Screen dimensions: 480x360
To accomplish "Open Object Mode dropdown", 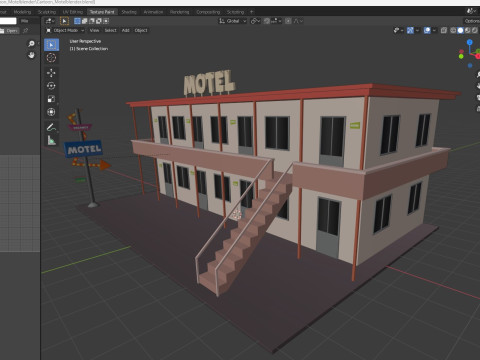I will [65, 30].
